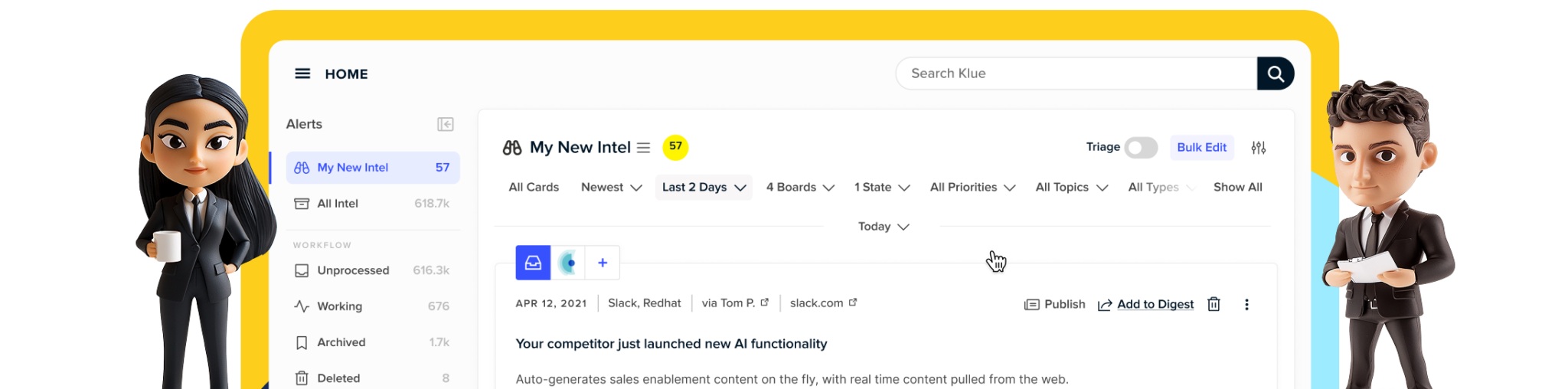The image size is (1568, 389).
Task: Click the plus icon to add board
Action: 603,263
